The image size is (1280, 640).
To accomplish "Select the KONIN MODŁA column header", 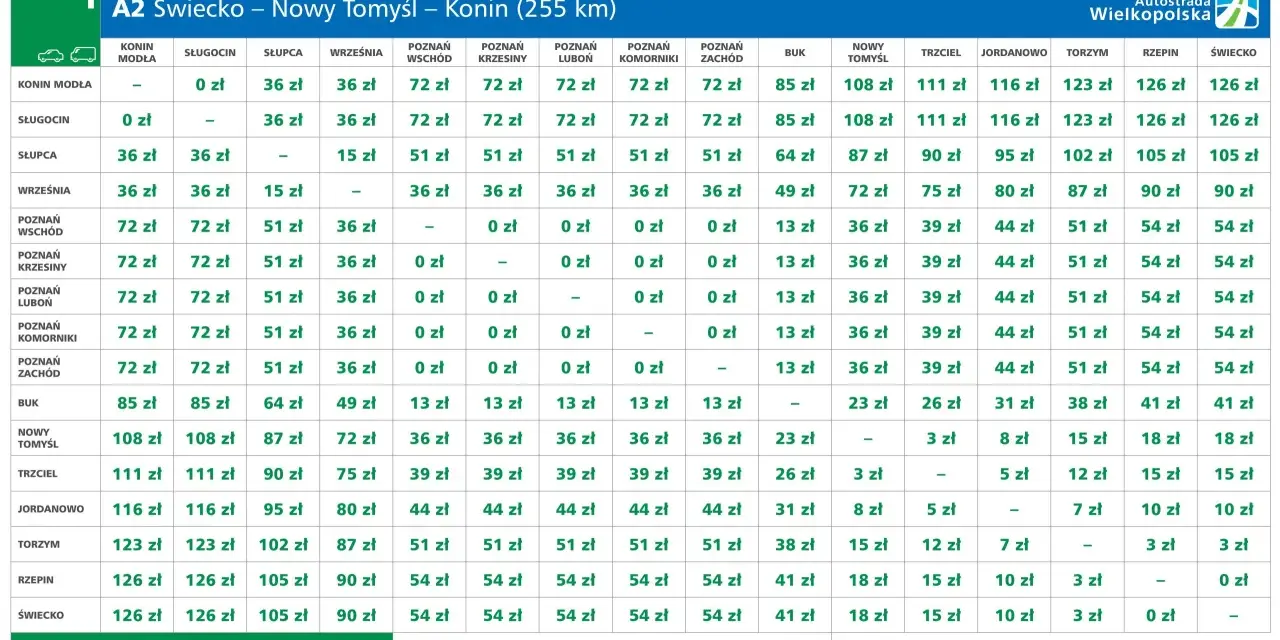I will pos(137,52).
